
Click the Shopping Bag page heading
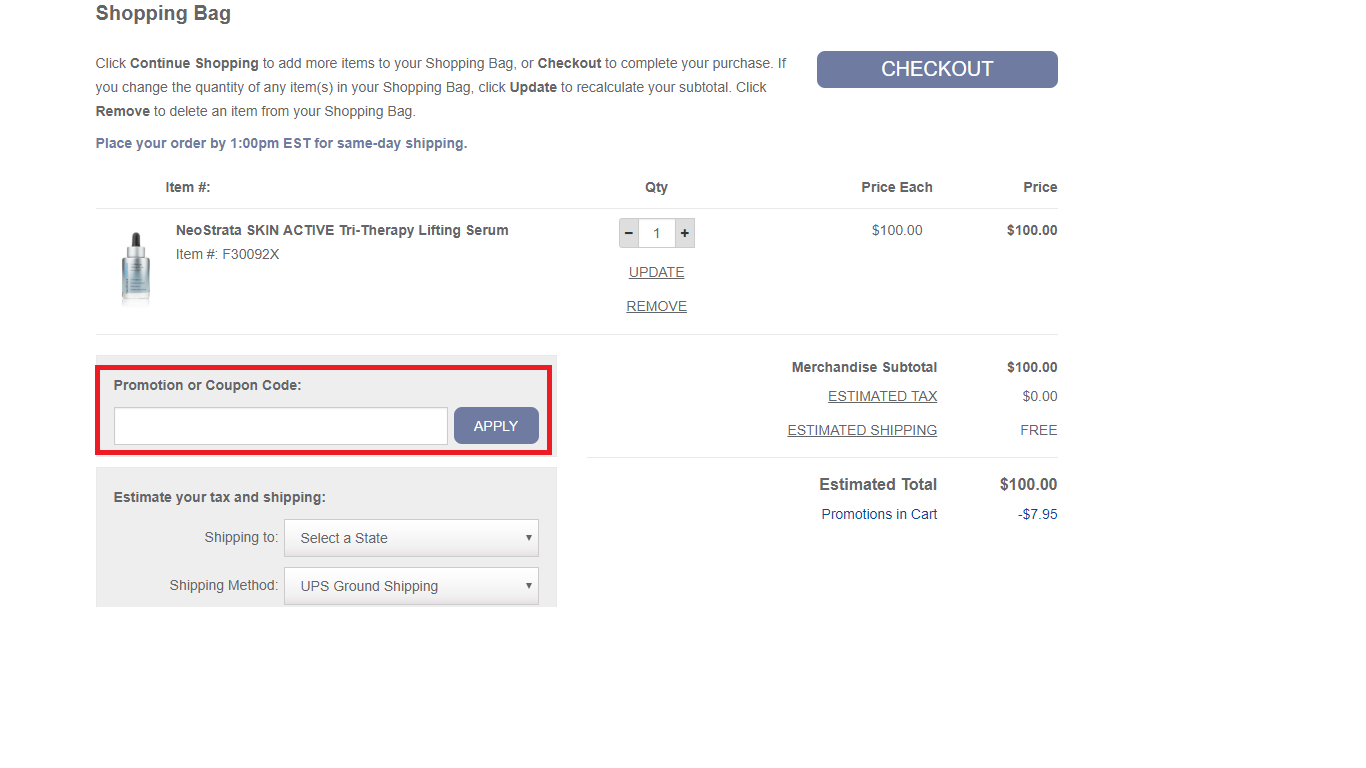coord(163,13)
